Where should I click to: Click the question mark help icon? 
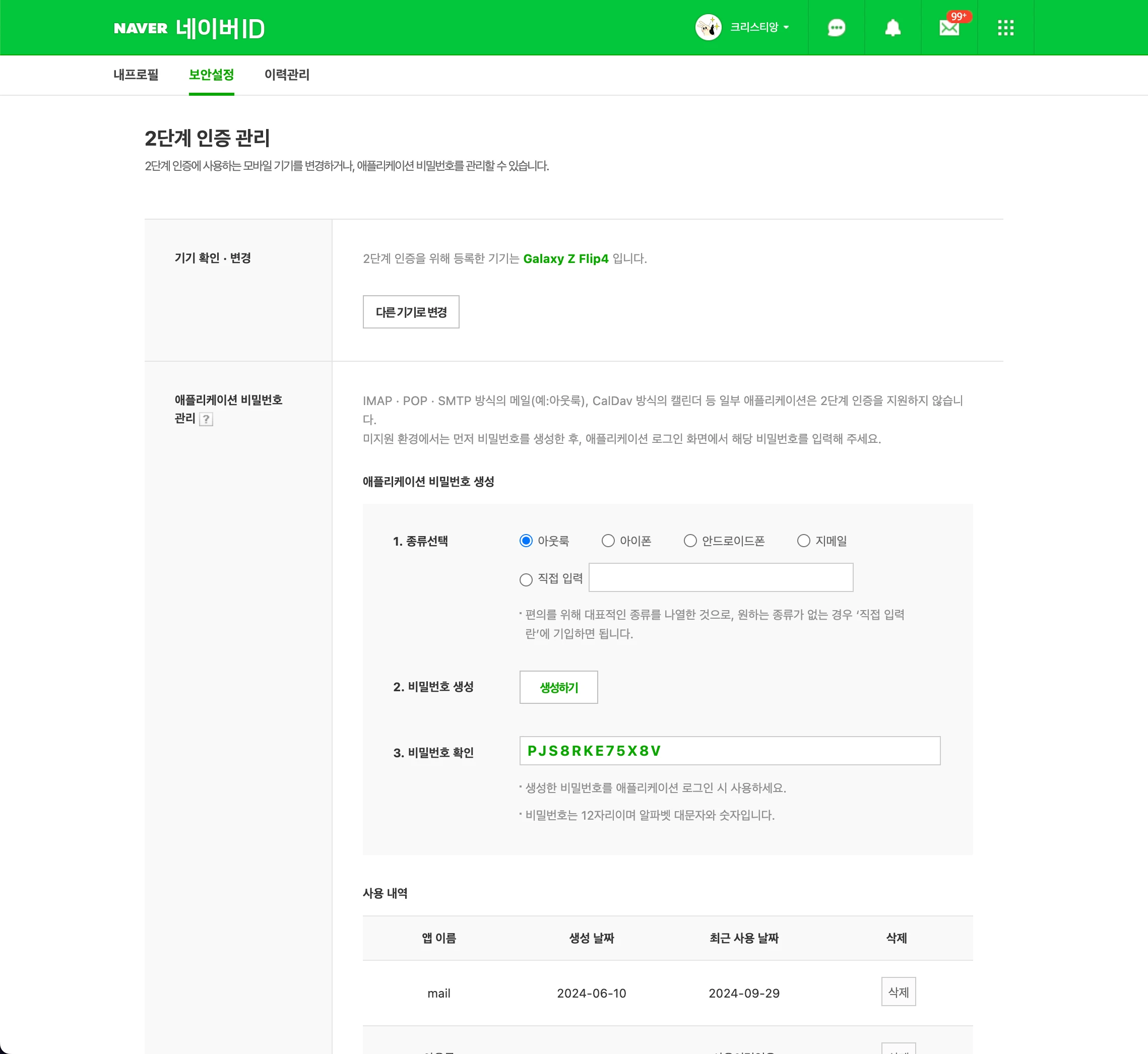click(206, 419)
